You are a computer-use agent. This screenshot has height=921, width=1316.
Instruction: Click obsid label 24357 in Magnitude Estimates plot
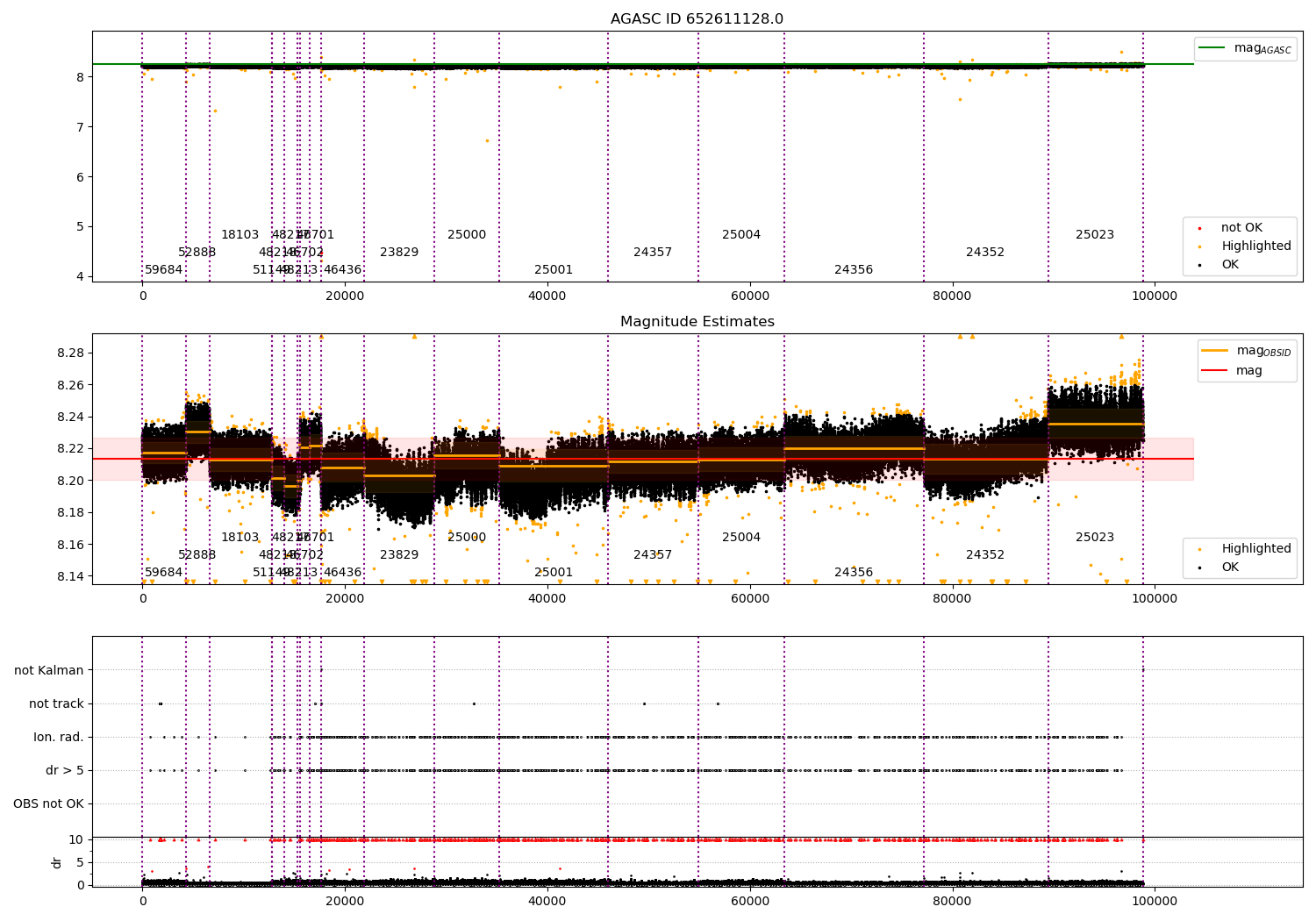tap(653, 555)
